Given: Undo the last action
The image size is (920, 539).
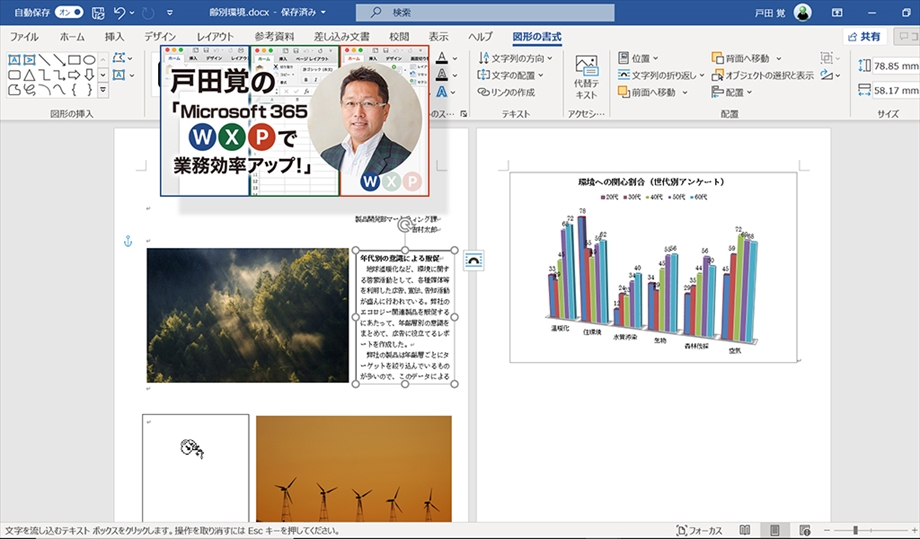Looking at the screenshot, I should [x=119, y=12].
